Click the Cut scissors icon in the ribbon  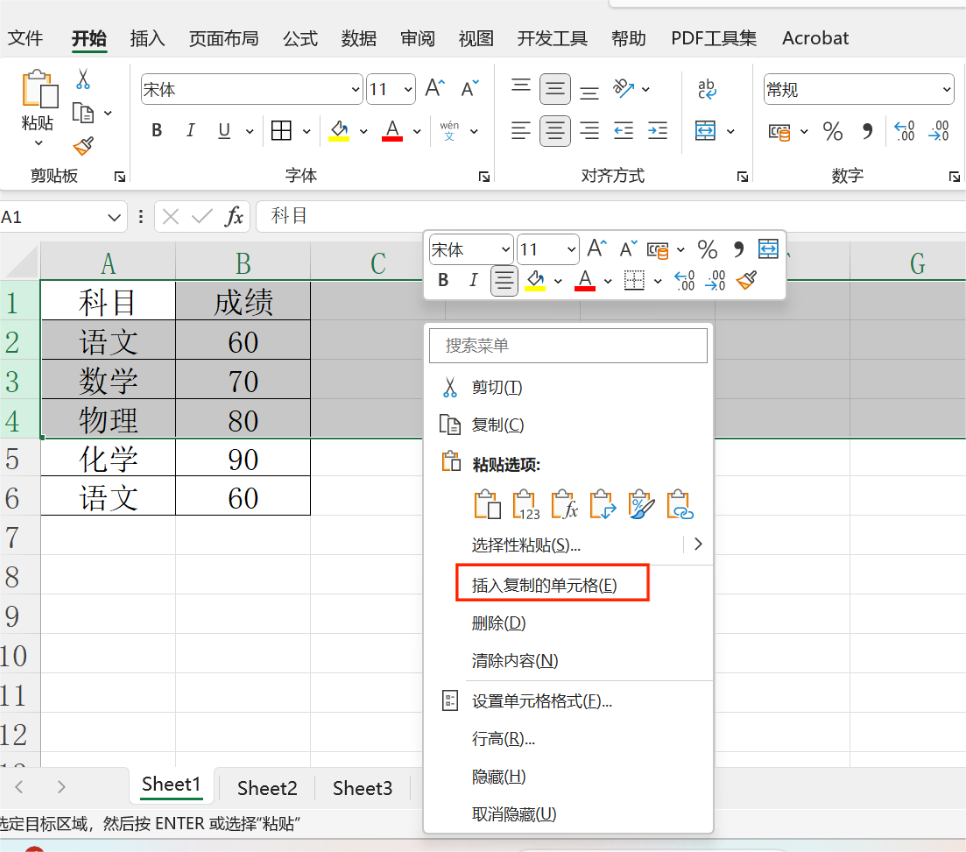pyautogui.click(x=83, y=79)
